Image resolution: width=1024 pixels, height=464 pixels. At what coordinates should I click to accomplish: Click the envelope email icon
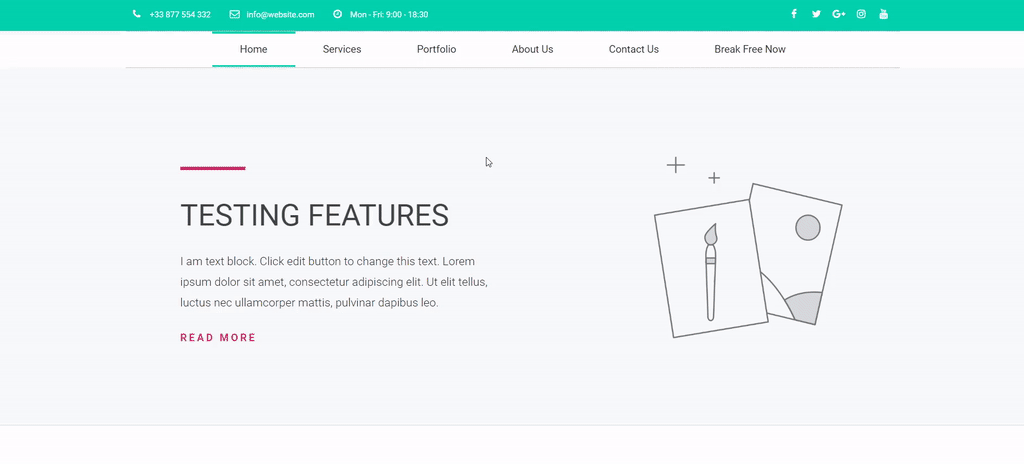(234, 14)
